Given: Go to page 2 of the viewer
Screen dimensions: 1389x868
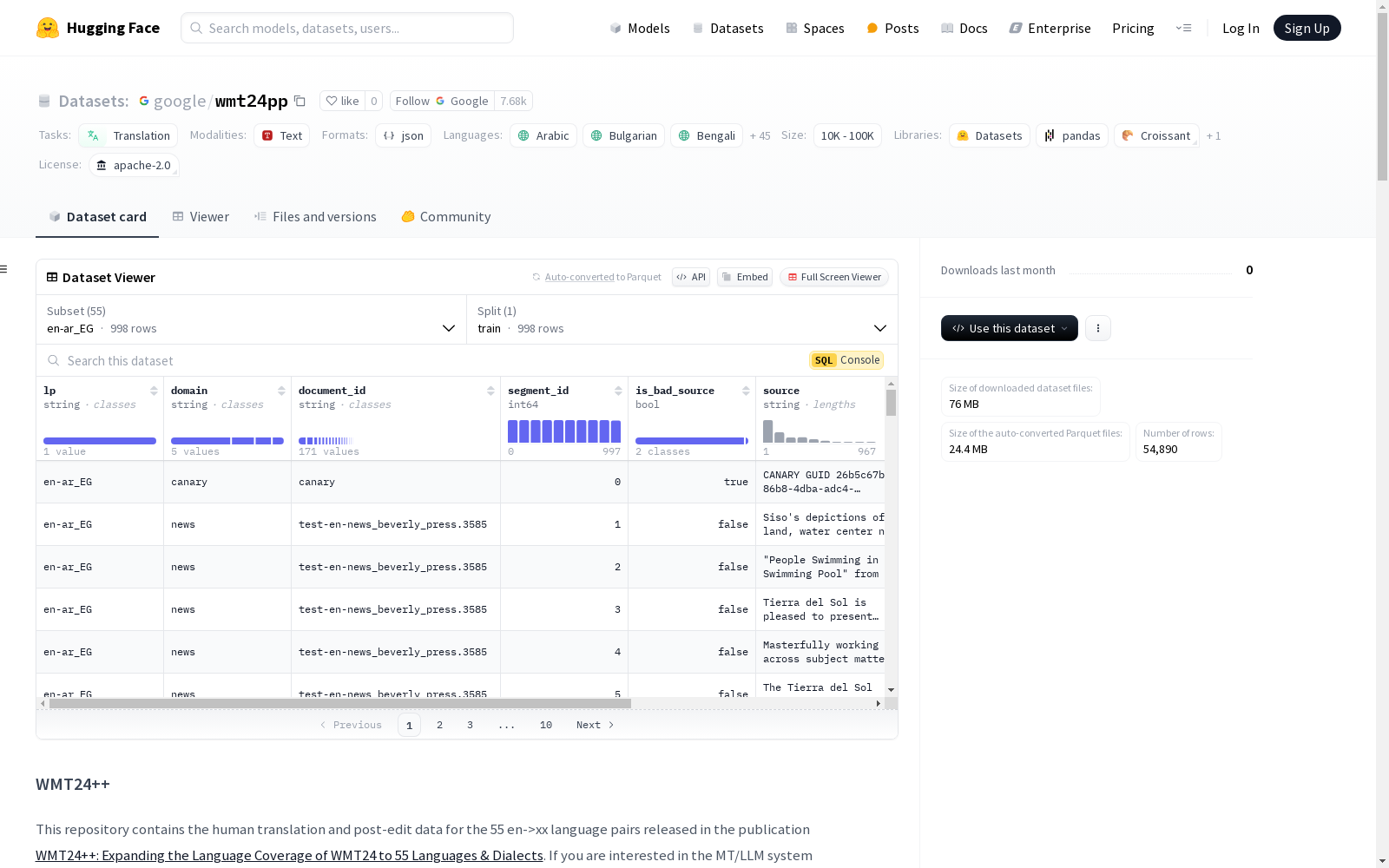Looking at the screenshot, I should pos(439,725).
